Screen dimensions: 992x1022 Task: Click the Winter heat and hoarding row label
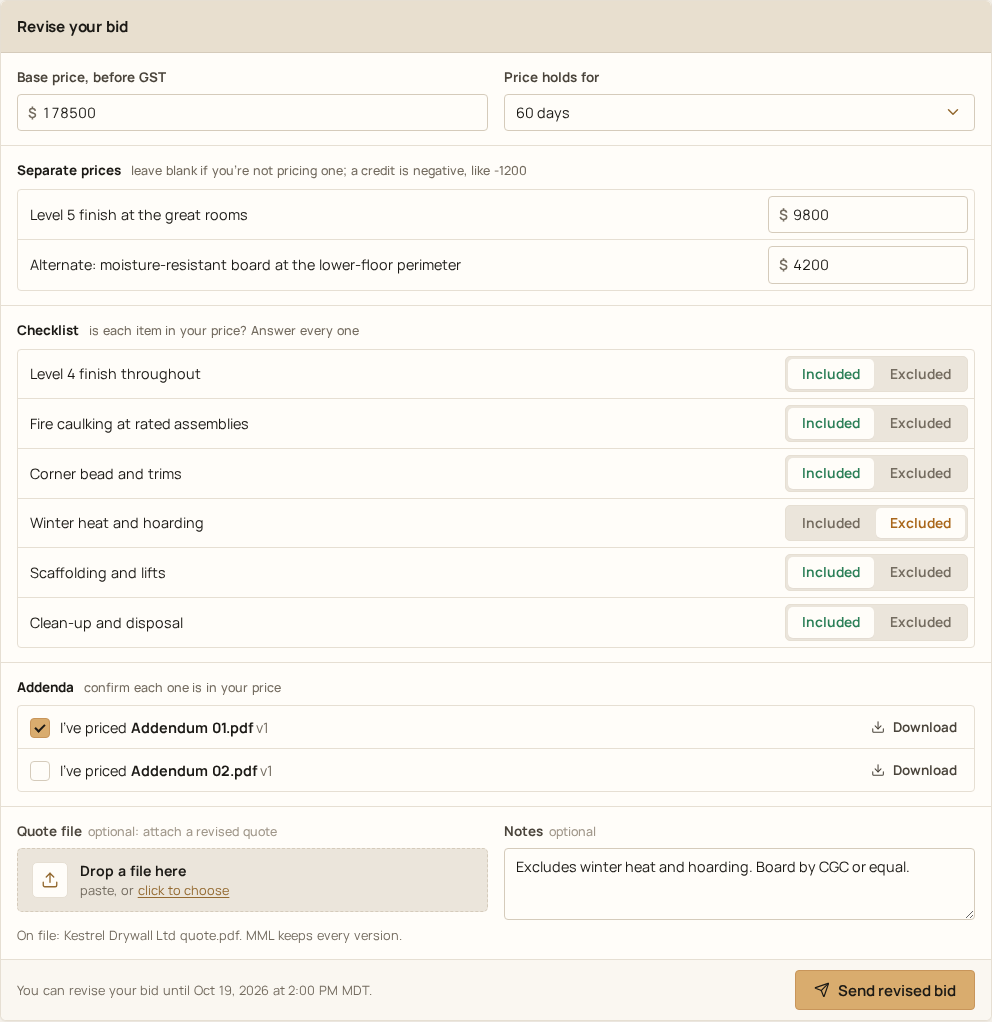tap(117, 523)
